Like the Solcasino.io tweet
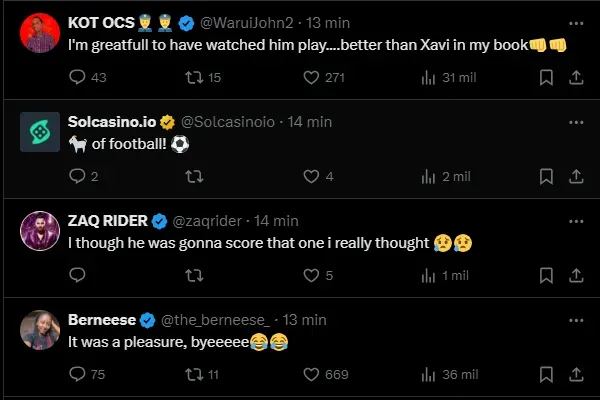Image resolution: width=600 pixels, height=400 pixels. pos(310,176)
